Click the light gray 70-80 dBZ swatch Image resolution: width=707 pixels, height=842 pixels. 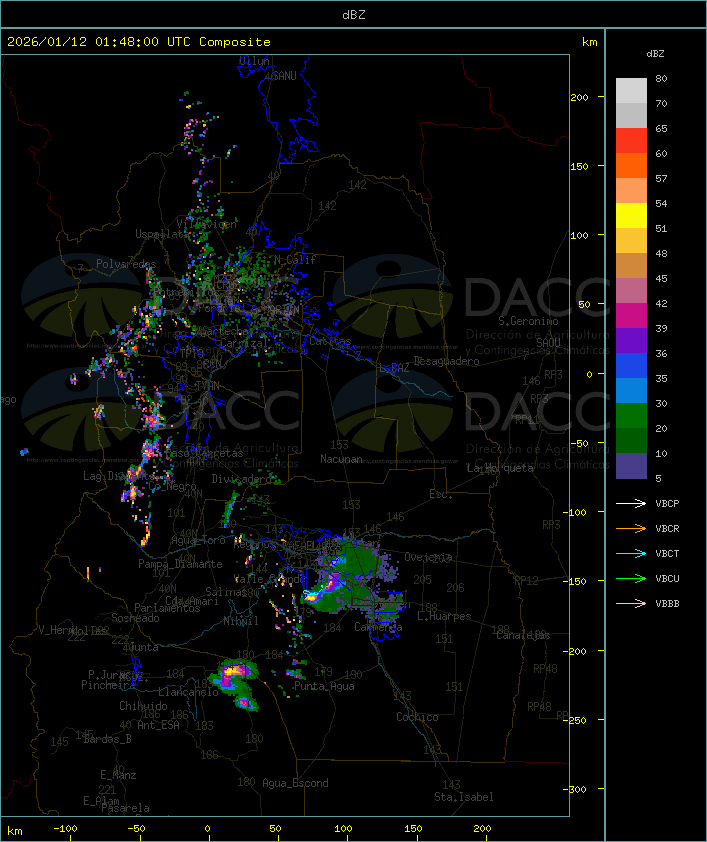[631, 90]
